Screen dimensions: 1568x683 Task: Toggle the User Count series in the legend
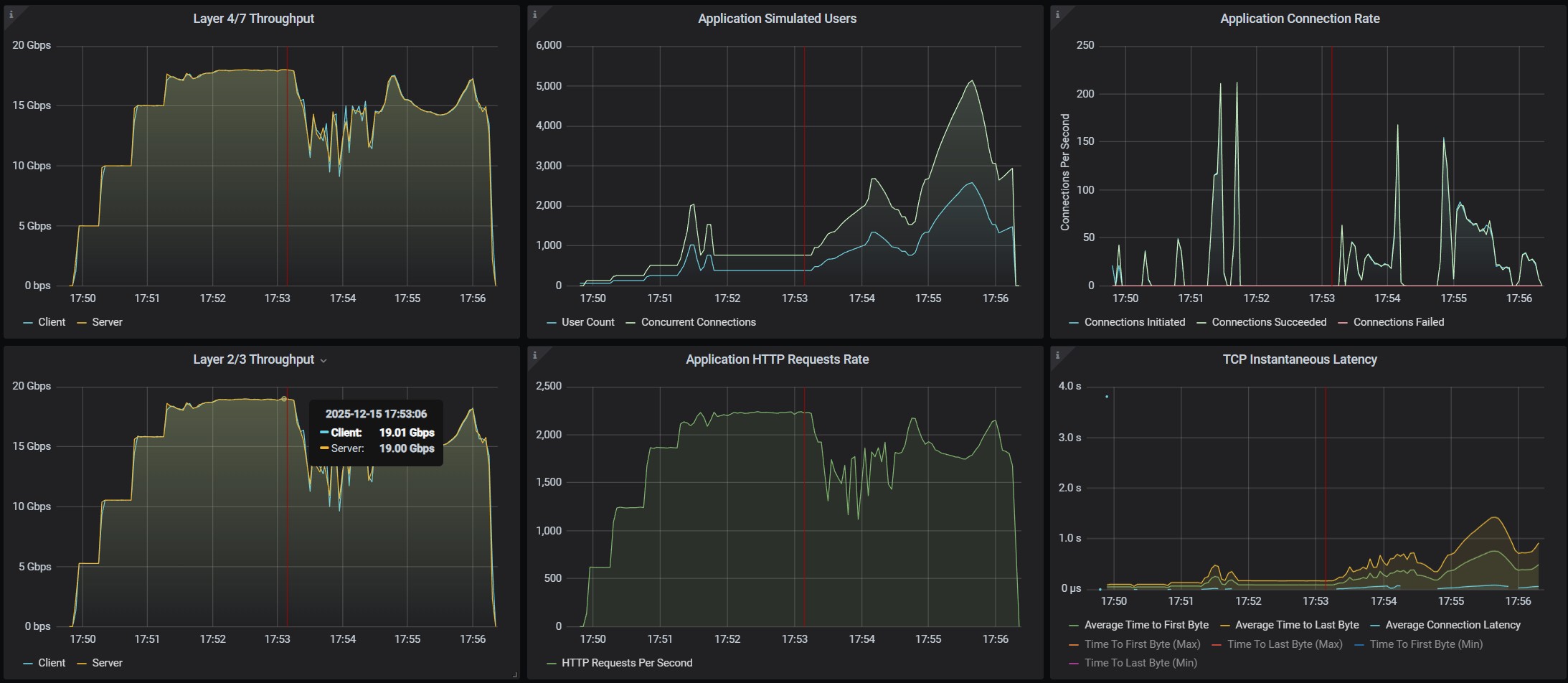[588, 322]
